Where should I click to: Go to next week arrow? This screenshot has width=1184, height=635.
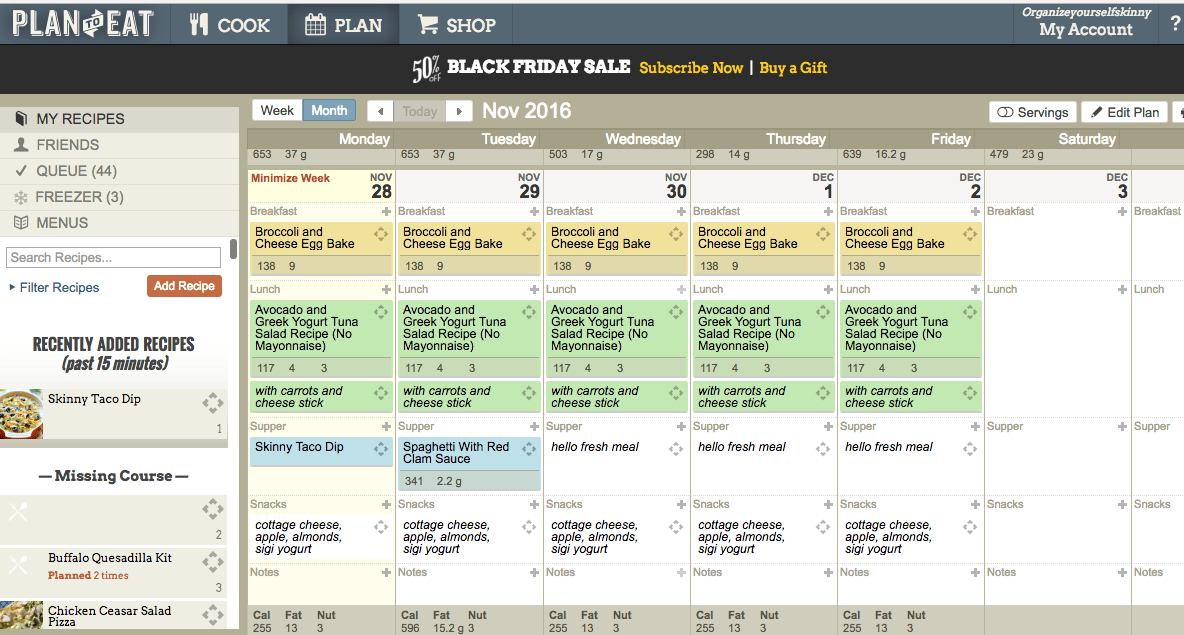[x=459, y=112]
